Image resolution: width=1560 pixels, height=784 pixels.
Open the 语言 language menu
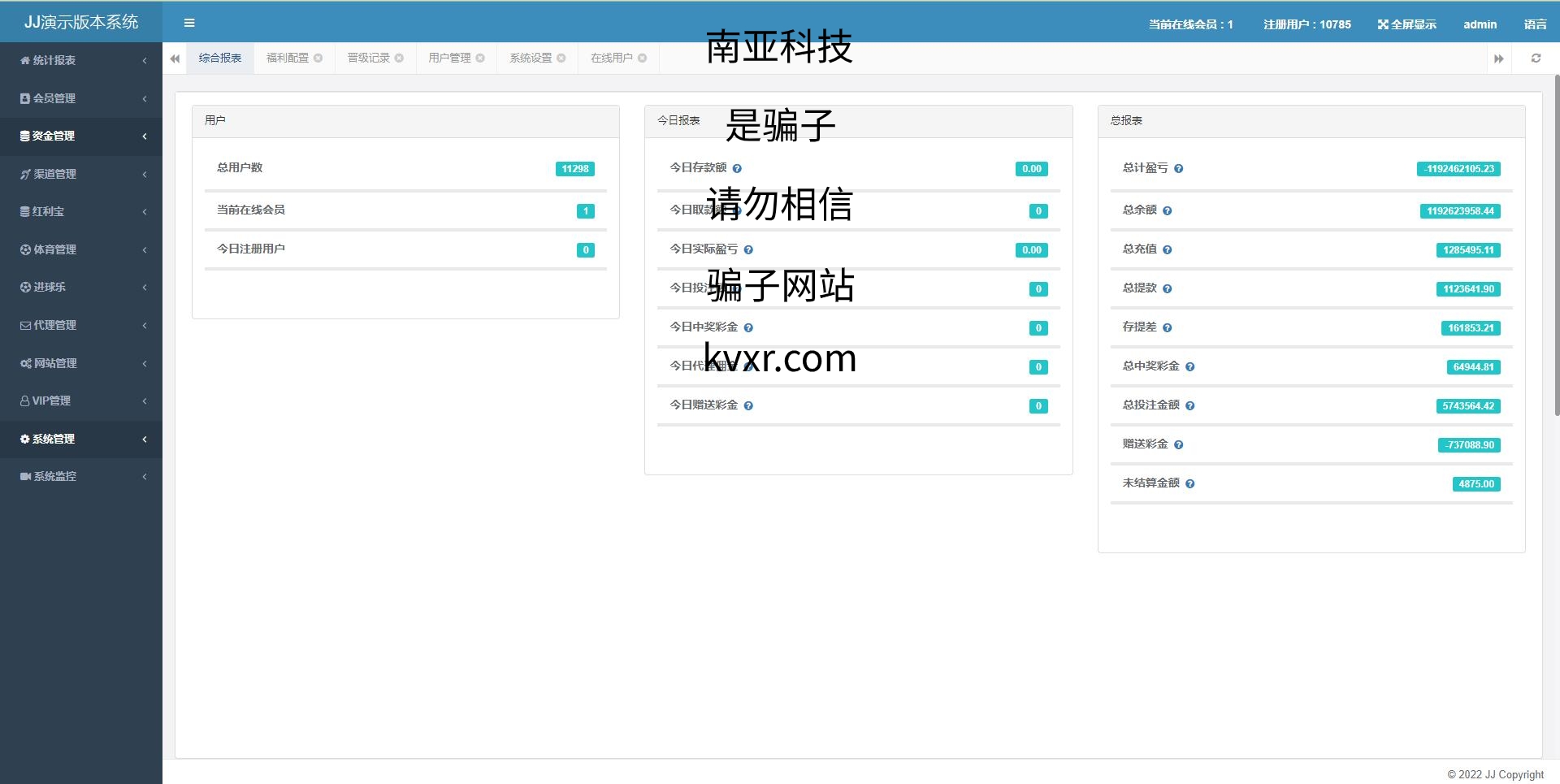click(x=1535, y=24)
